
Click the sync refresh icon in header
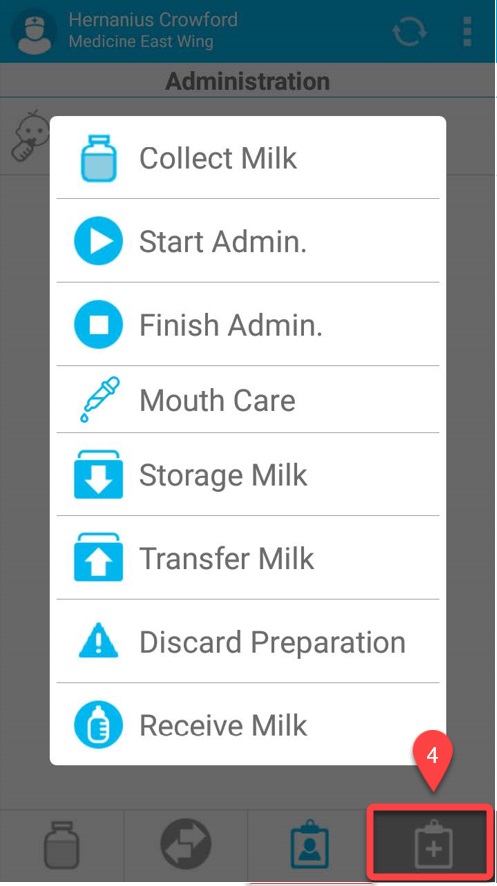(409, 31)
